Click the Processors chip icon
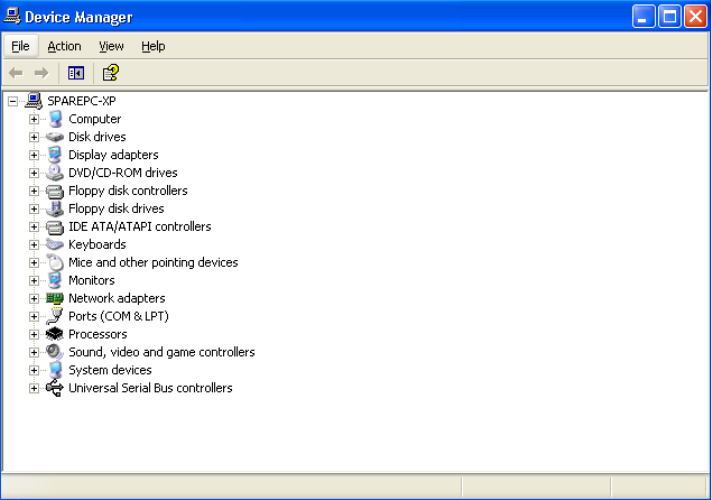 55,334
